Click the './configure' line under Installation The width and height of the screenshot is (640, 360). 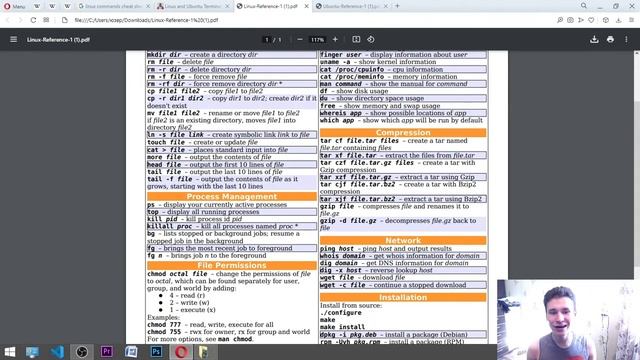click(341, 313)
